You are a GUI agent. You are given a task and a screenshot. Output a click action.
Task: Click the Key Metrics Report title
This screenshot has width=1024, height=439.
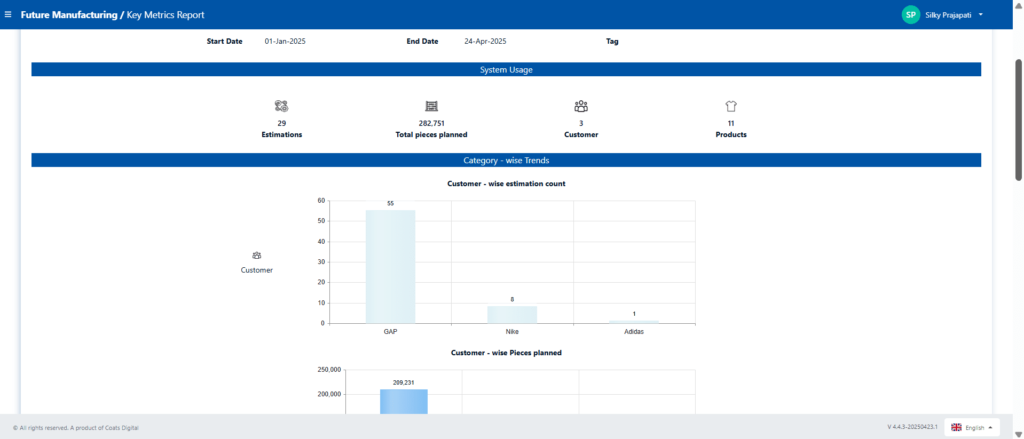point(166,15)
